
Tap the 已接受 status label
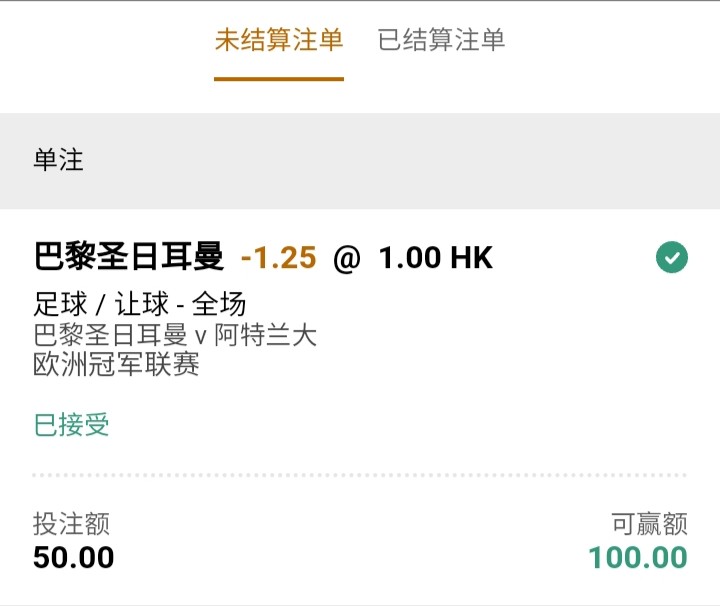71,425
